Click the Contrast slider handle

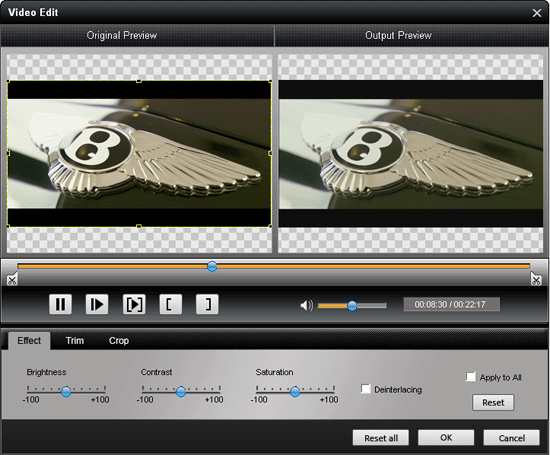[181, 391]
